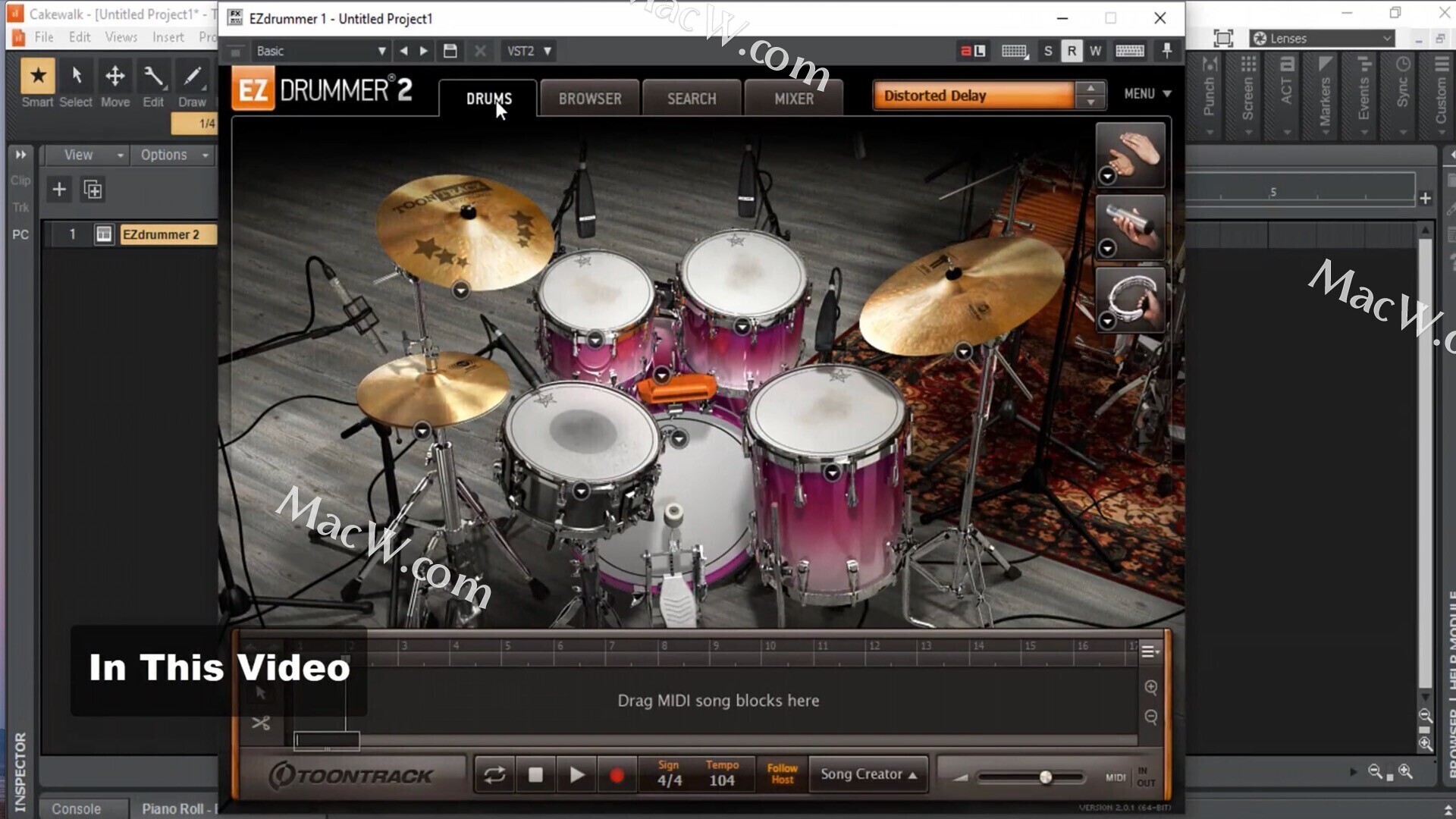Choose the Draw pencil tool

(x=192, y=84)
